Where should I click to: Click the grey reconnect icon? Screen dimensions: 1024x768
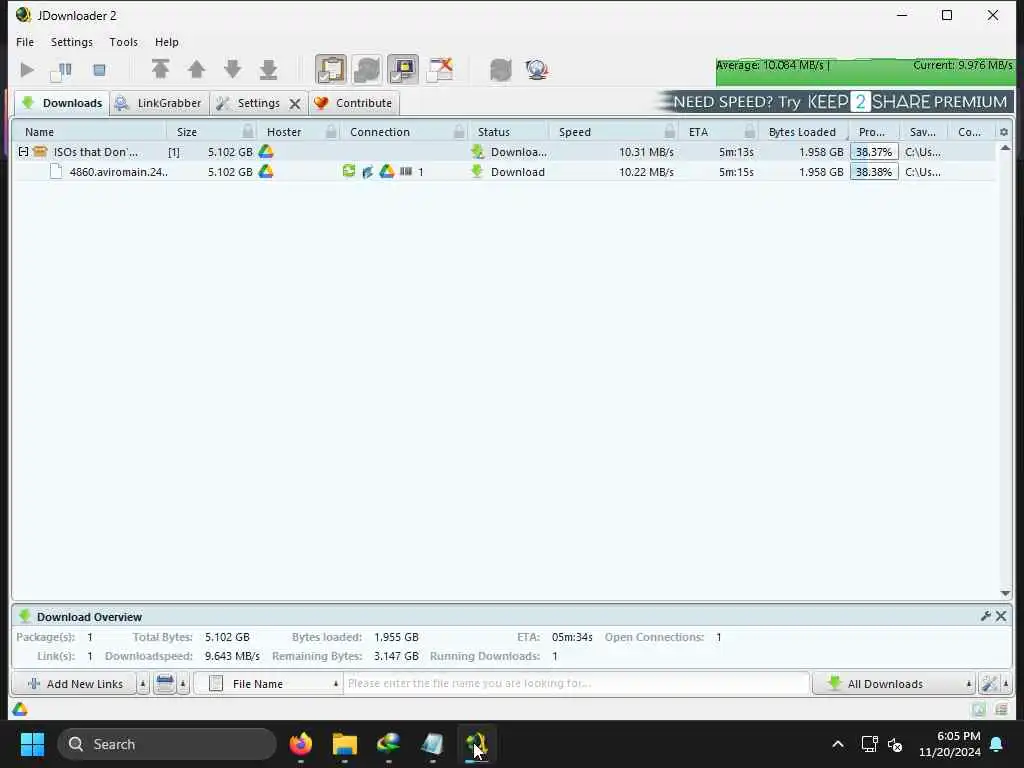500,70
